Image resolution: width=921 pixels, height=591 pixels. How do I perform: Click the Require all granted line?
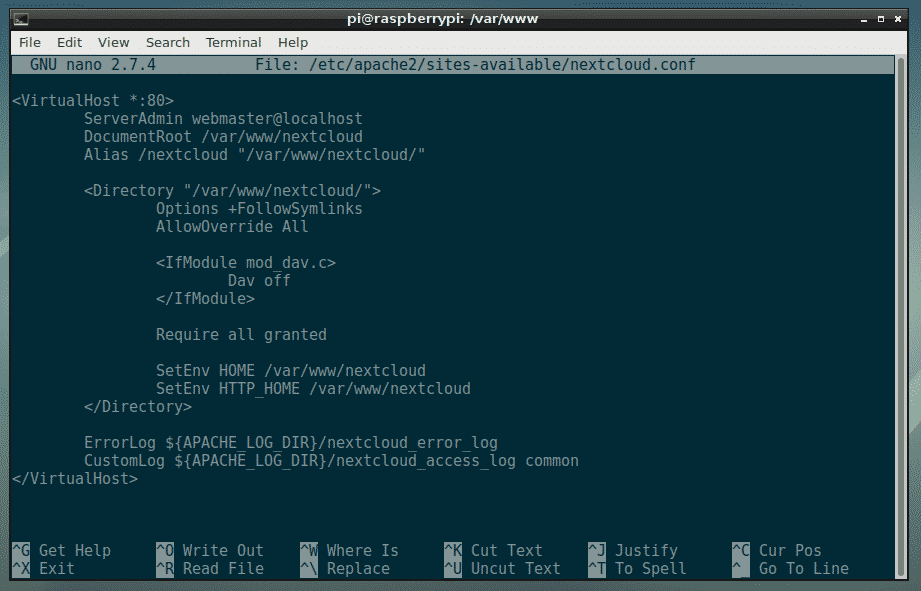click(x=241, y=335)
